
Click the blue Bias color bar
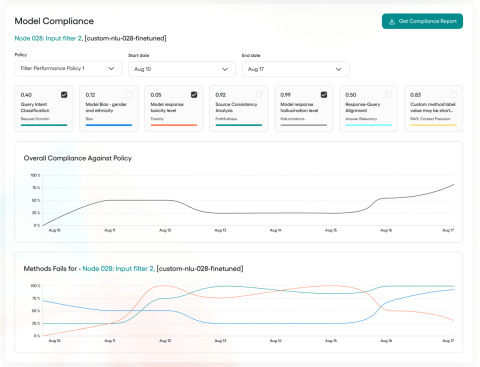pos(109,125)
